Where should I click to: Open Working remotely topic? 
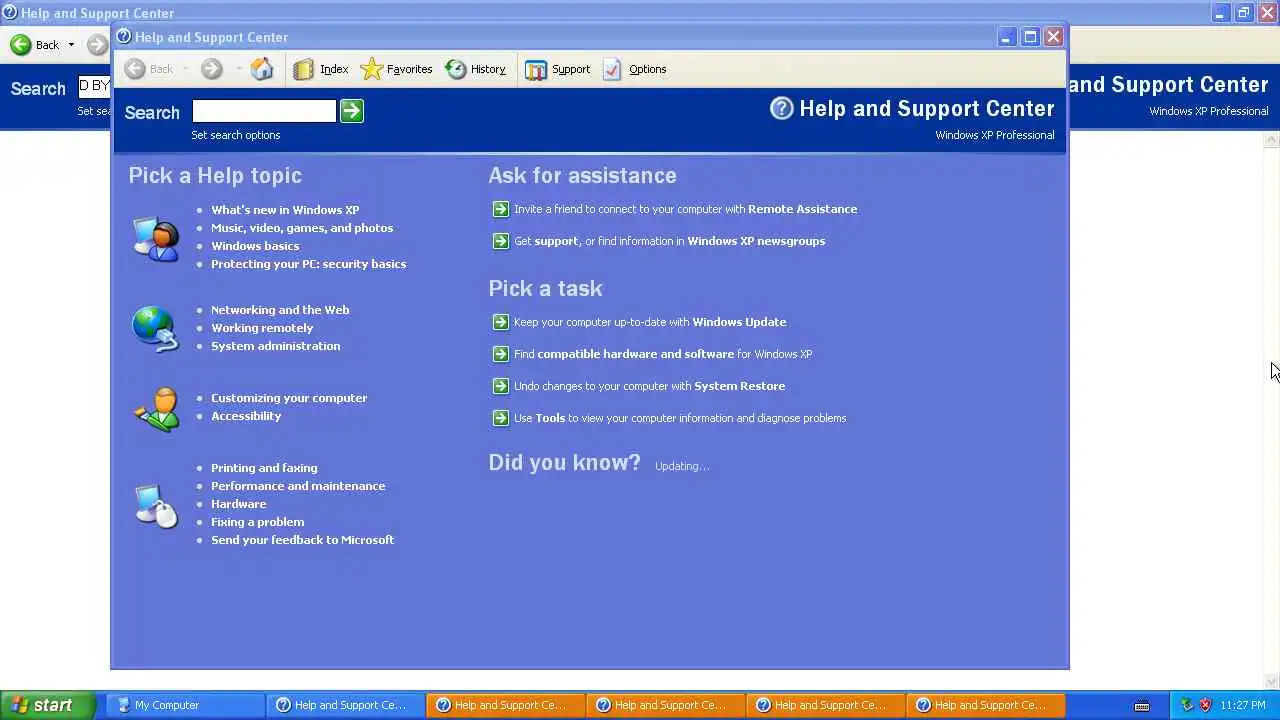262,328
